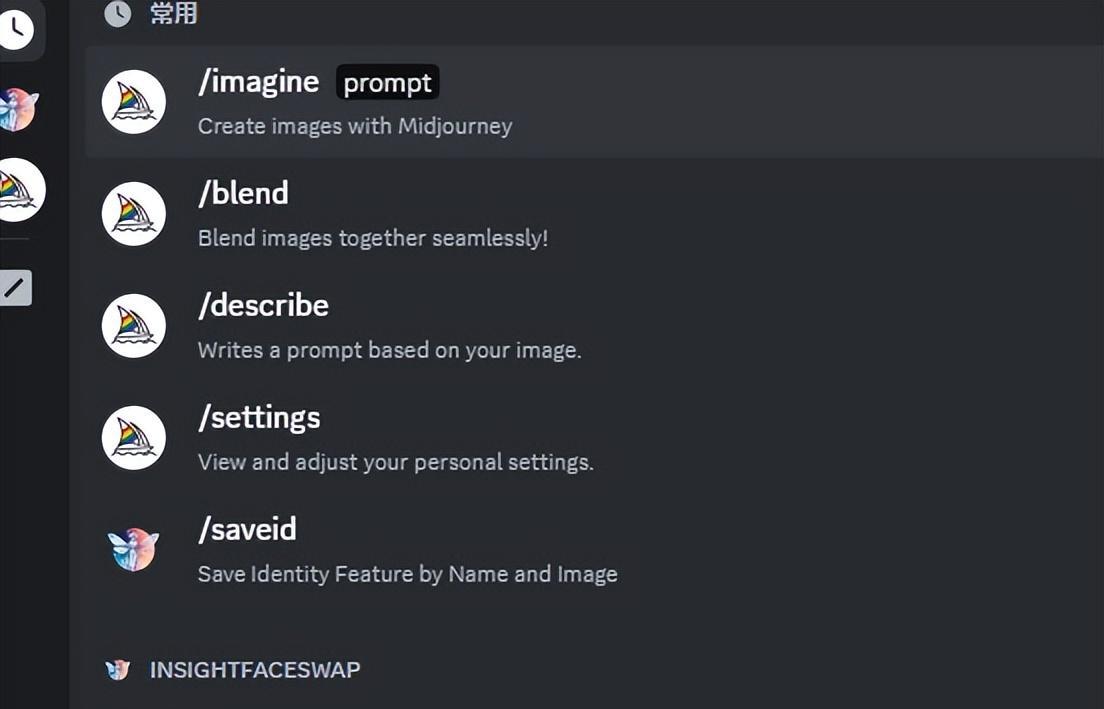Run the /settings command entry

click(593, 438)
